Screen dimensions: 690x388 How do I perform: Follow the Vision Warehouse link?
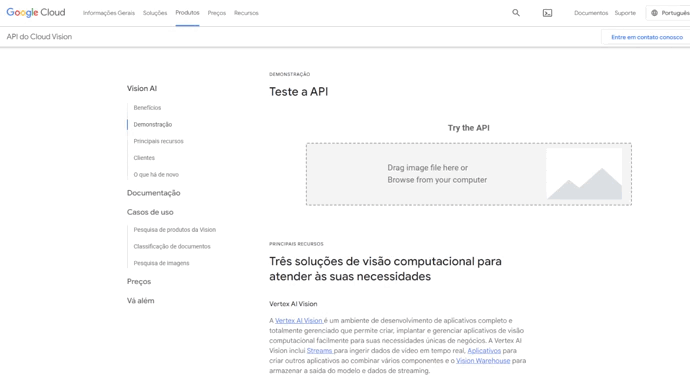pos(483,361)
